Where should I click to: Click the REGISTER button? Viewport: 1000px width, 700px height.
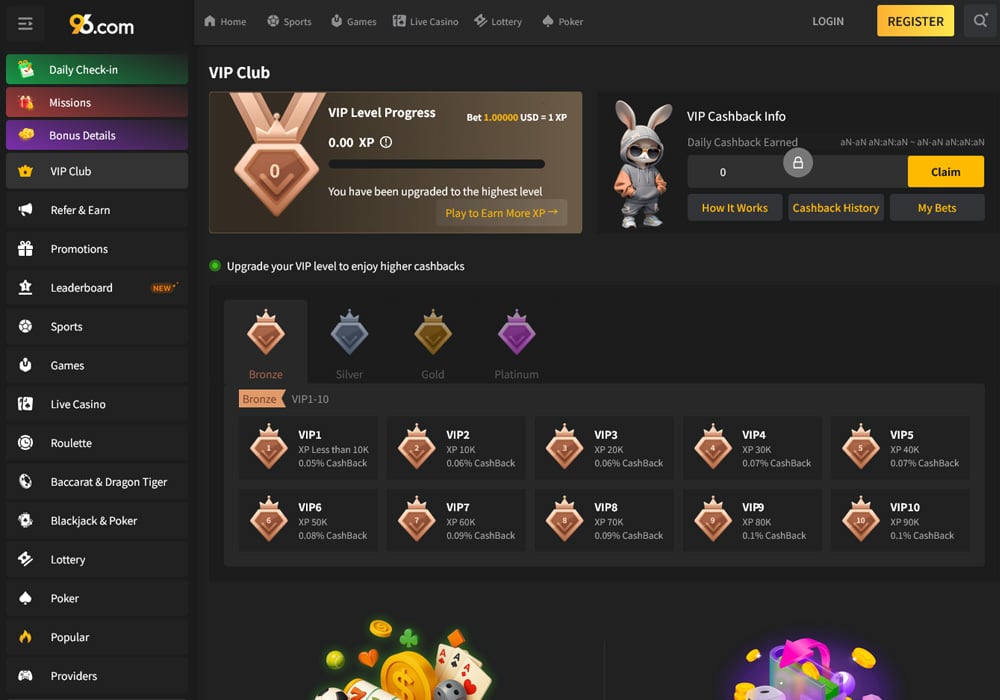915,21
